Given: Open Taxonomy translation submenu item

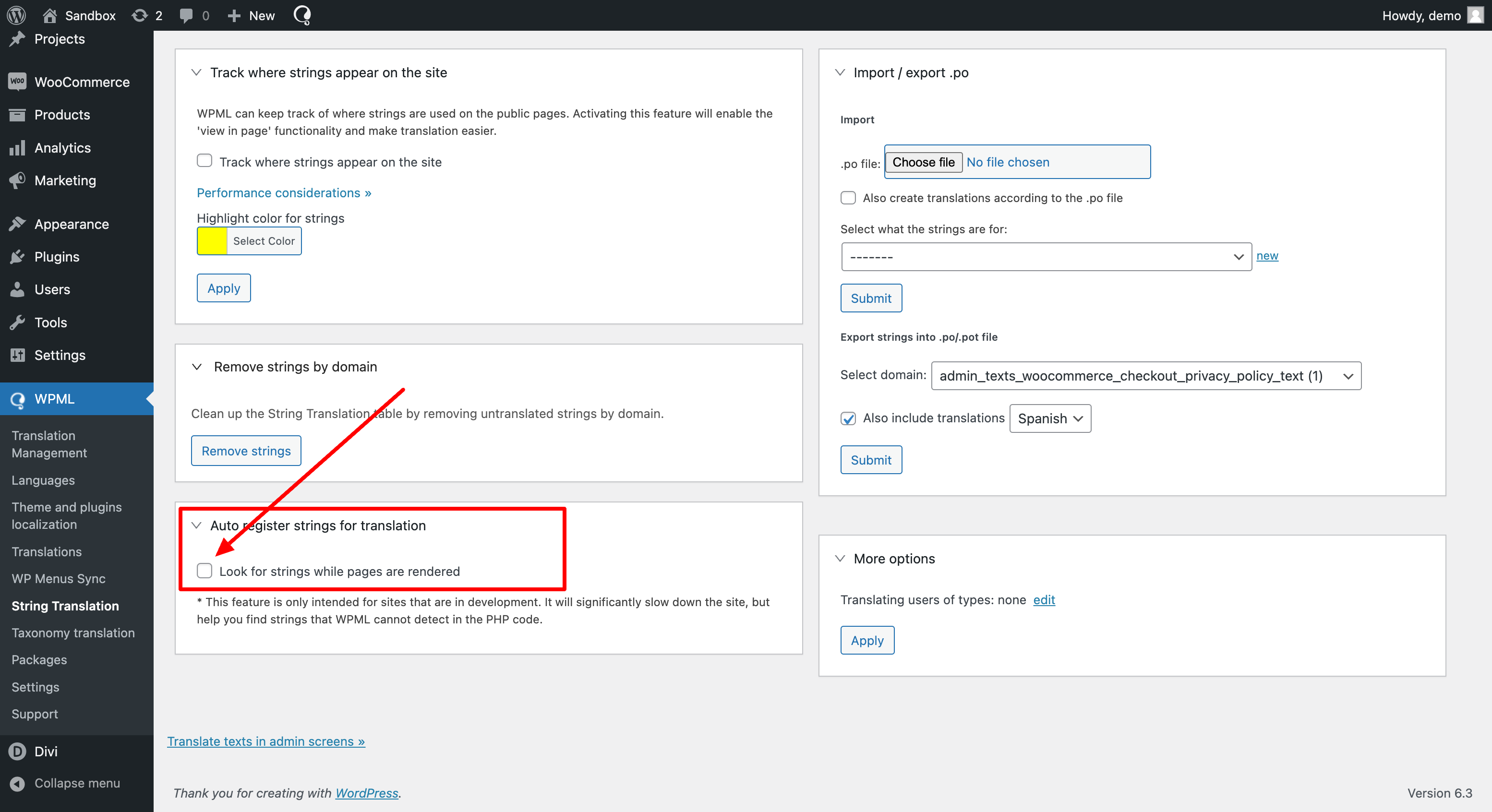Looking at the screenshot, I should (x=73, y=633).
